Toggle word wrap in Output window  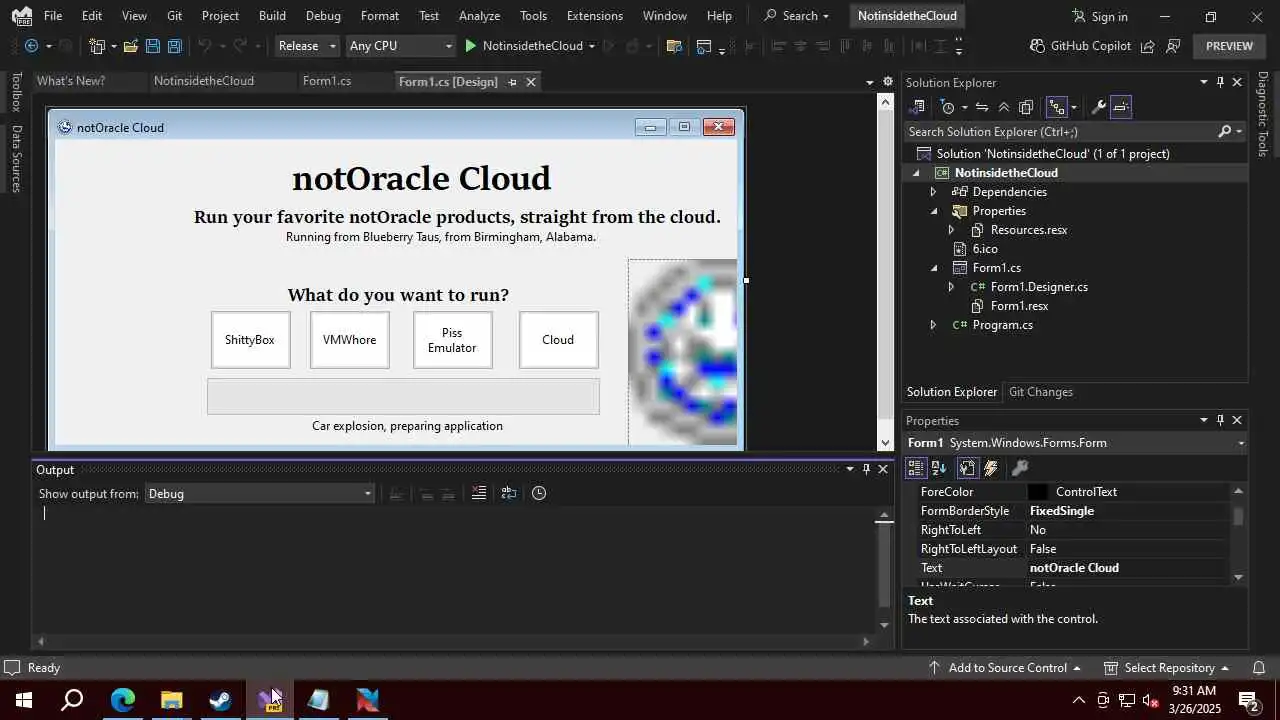[x=509, y=493]
